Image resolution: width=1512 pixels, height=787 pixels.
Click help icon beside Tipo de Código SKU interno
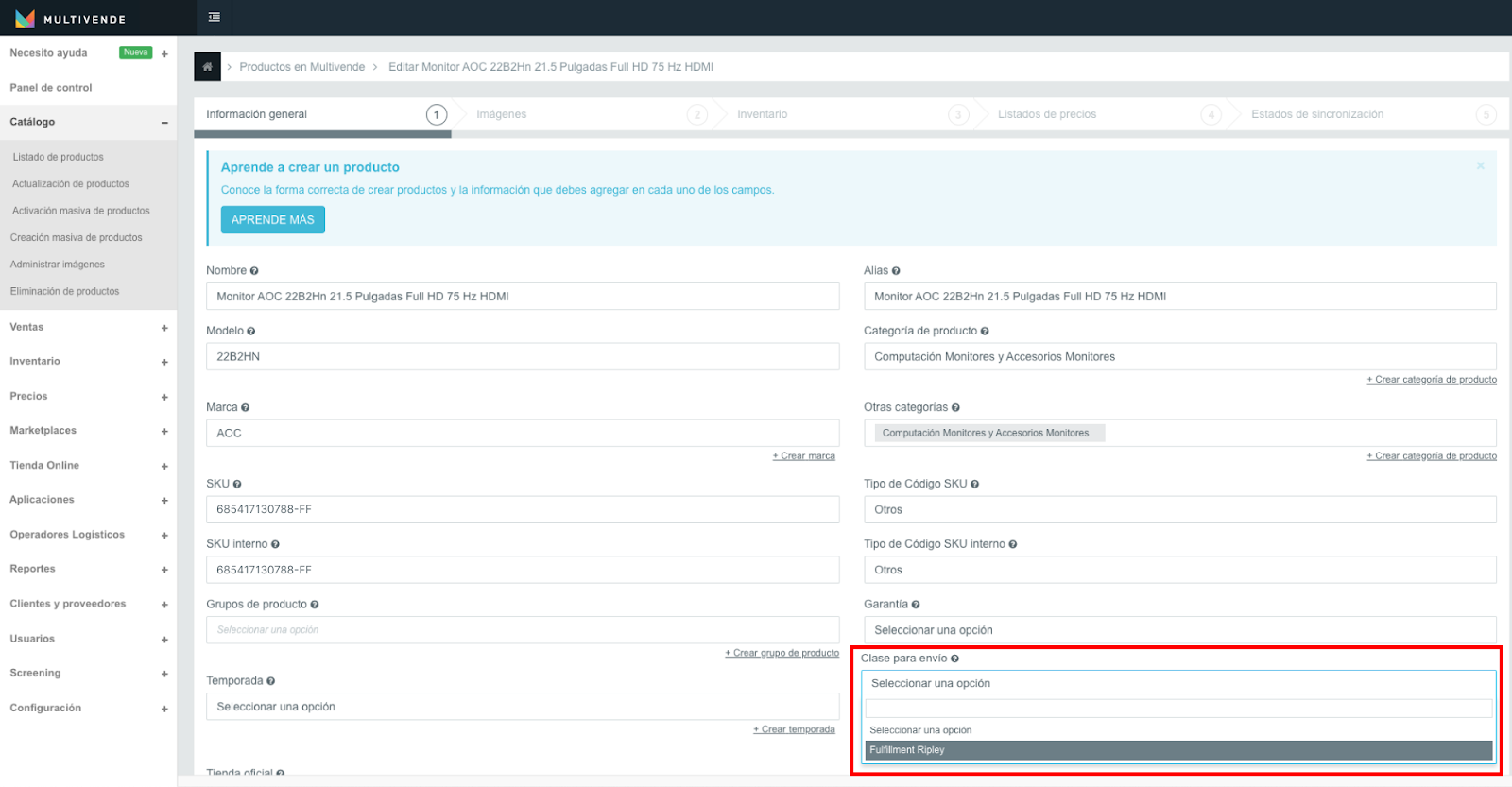click(1013, 545)
